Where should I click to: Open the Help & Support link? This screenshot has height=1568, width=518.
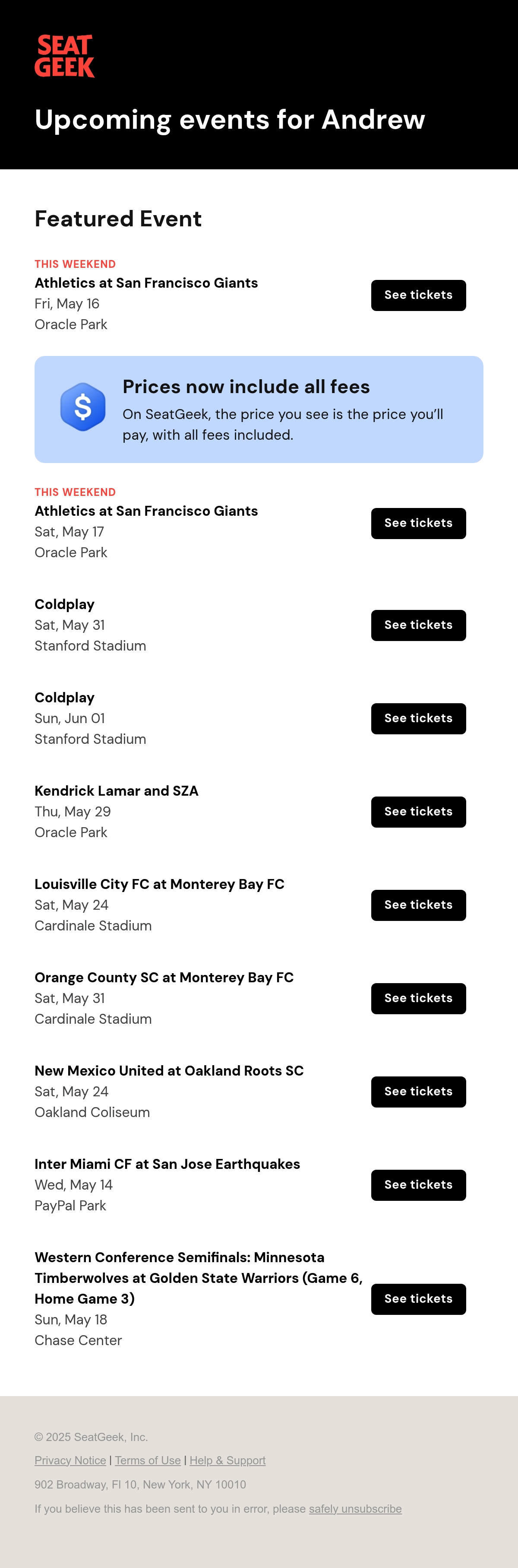pos(227,1460)
